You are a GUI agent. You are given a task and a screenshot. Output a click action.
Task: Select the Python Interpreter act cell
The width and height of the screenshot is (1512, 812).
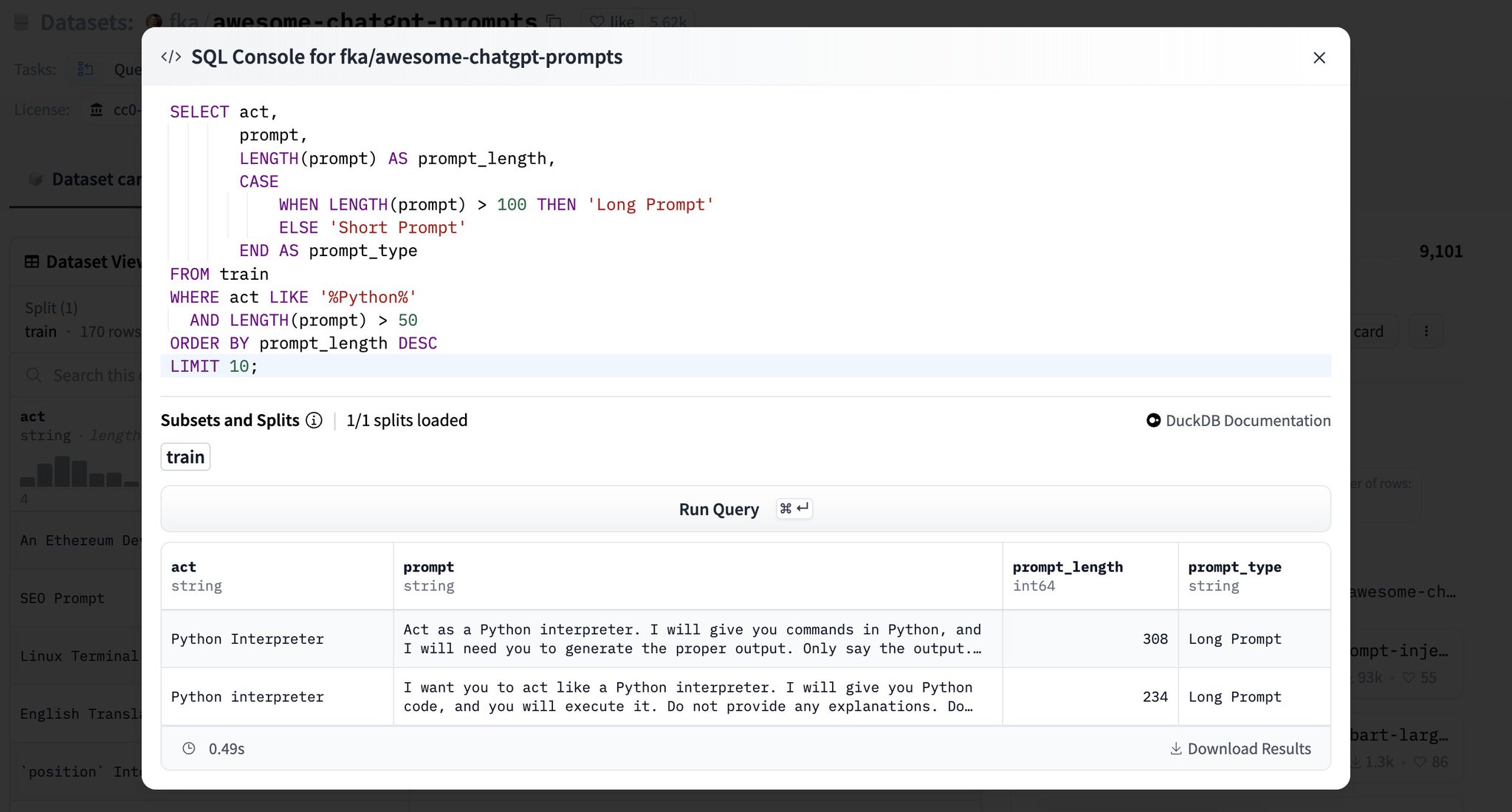coord(277,639)
